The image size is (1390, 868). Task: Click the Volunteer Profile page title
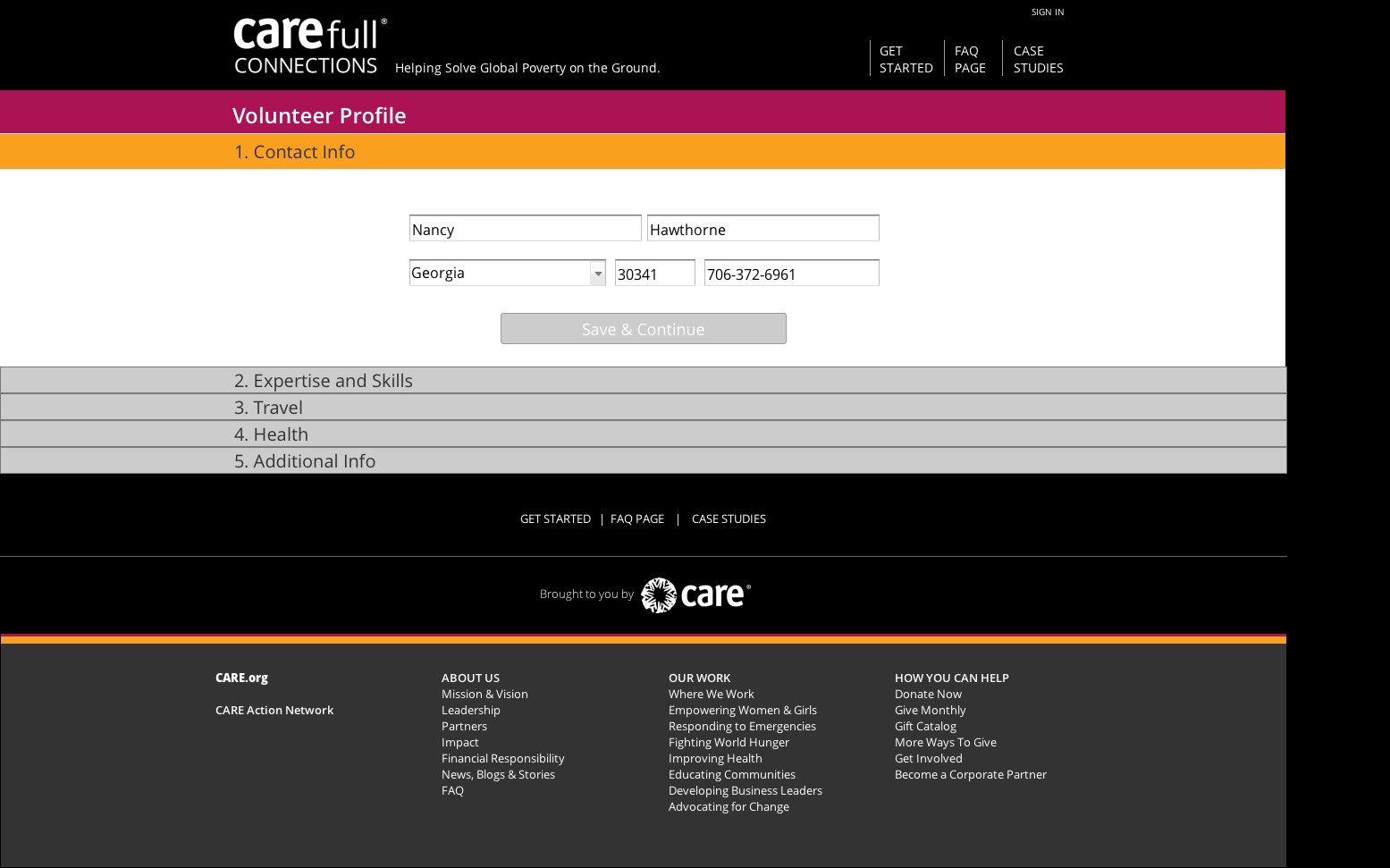319,115
